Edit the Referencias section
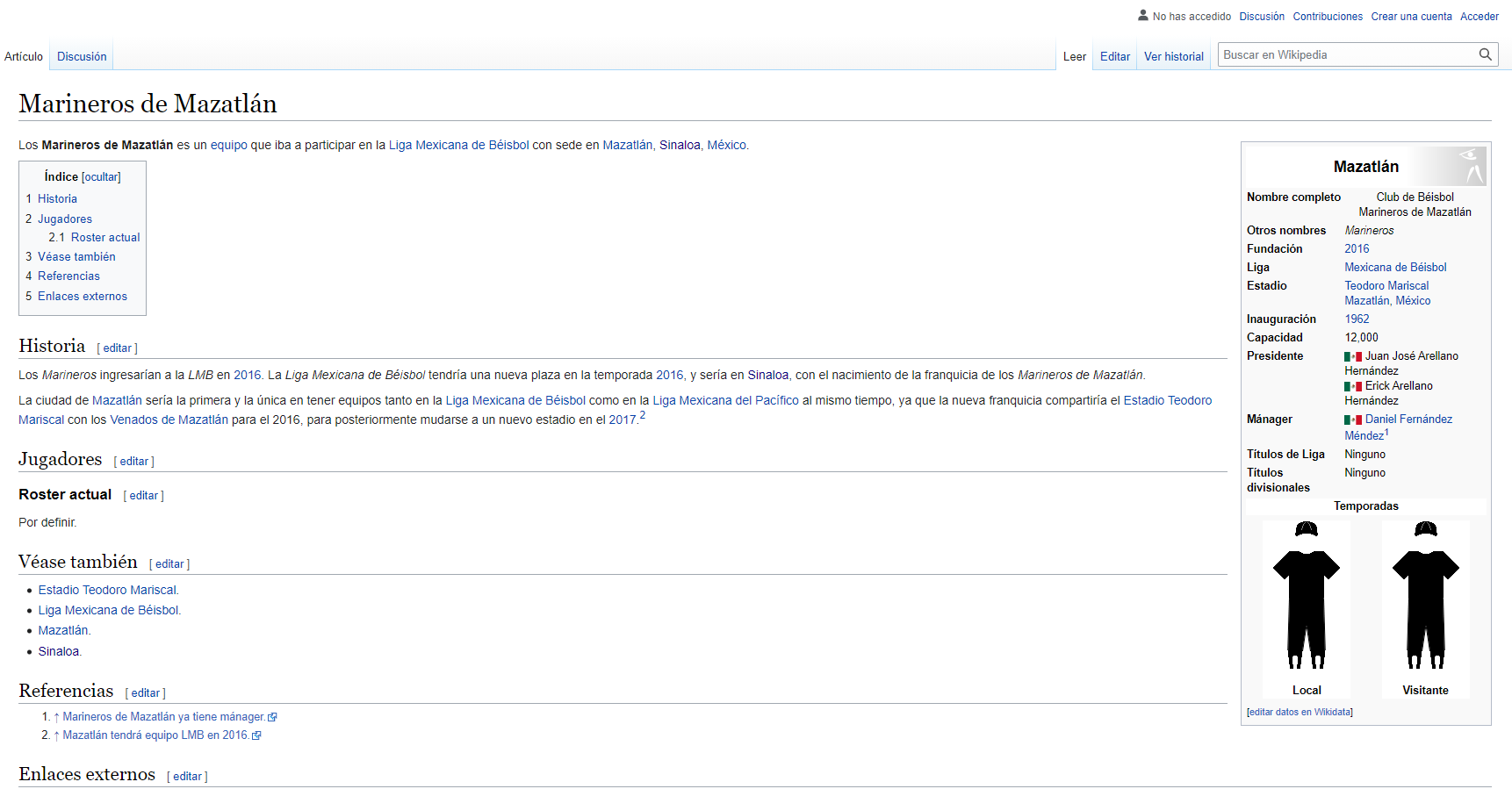Viewport: 1512px width, 789px height. pyautogui.click(x=145, y=693)
